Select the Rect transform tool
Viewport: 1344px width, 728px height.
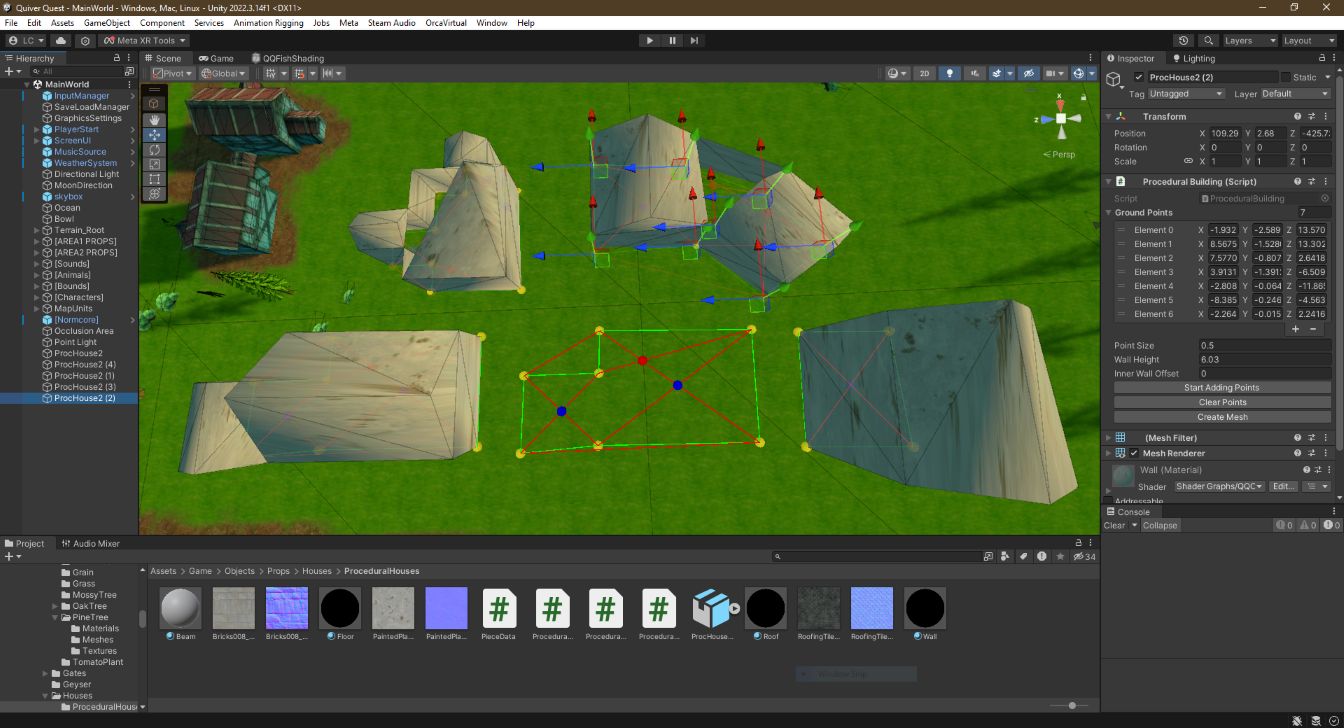pos(154,179)
